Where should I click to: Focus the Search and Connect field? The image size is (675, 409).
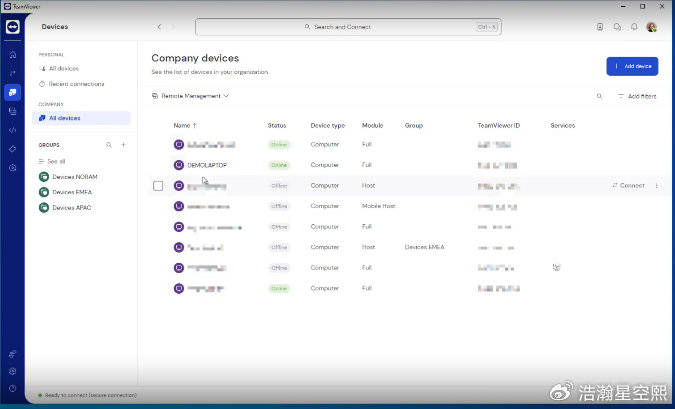pos(348,27)
